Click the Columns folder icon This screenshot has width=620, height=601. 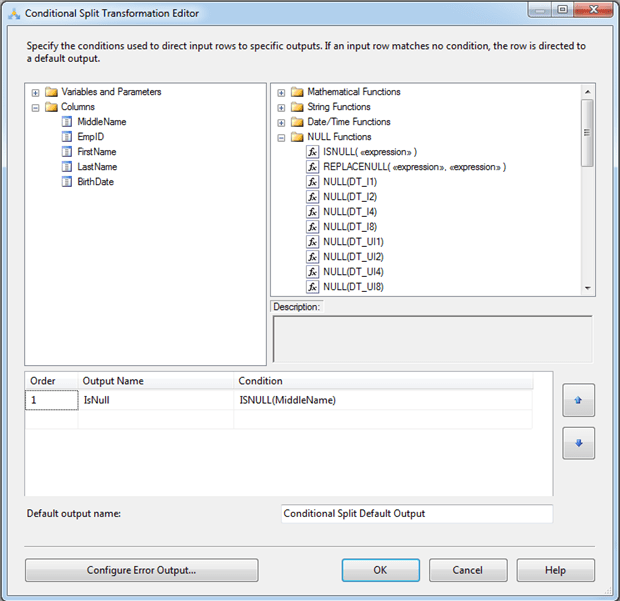(x=51, y=107)
